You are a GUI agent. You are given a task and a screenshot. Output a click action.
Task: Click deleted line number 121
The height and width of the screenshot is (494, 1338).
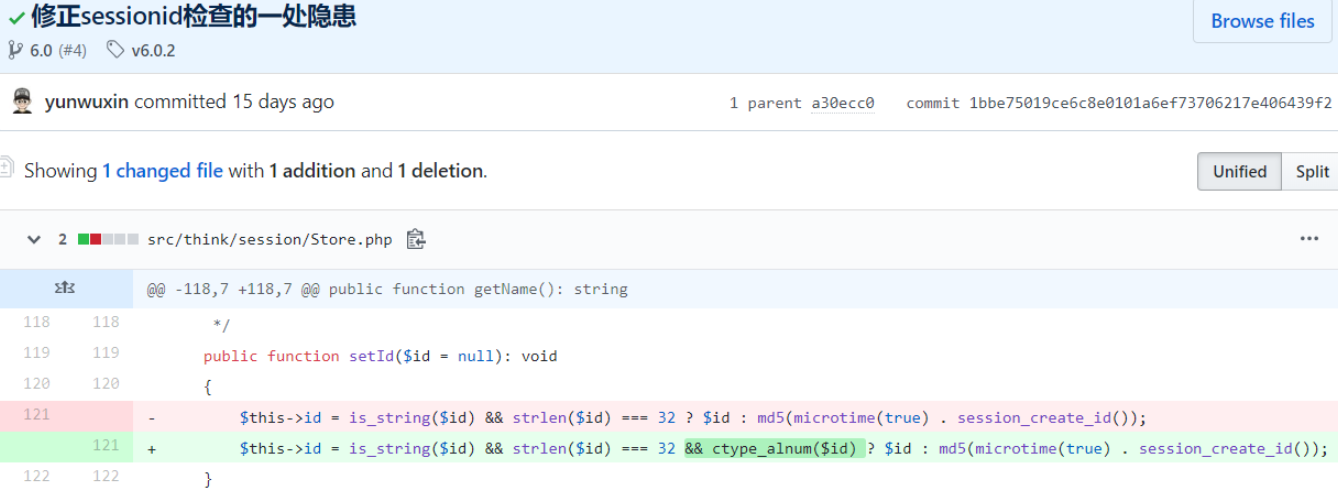tap(36, 414)
